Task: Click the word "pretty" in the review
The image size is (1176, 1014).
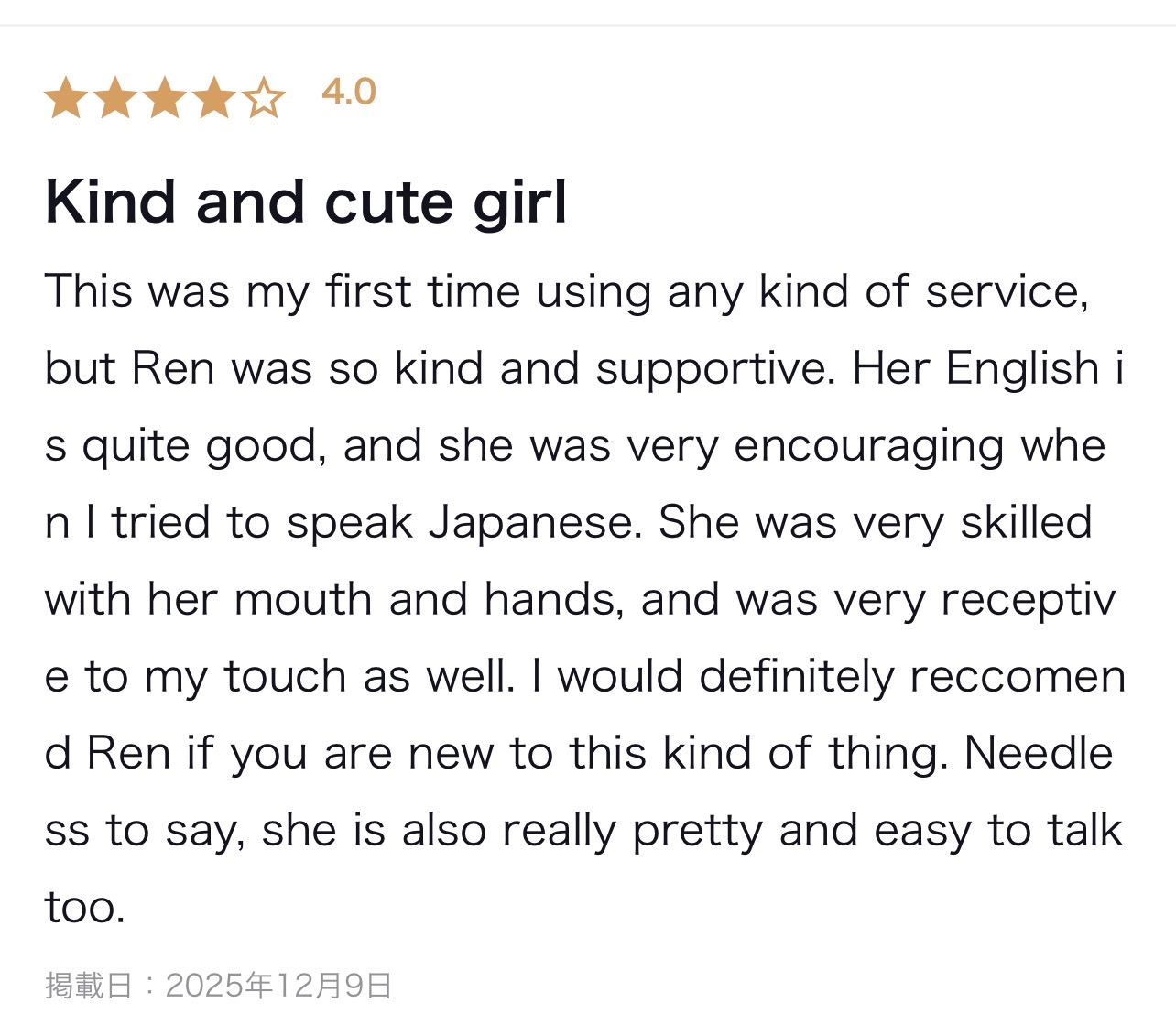Action: click(x=697, y=832)
